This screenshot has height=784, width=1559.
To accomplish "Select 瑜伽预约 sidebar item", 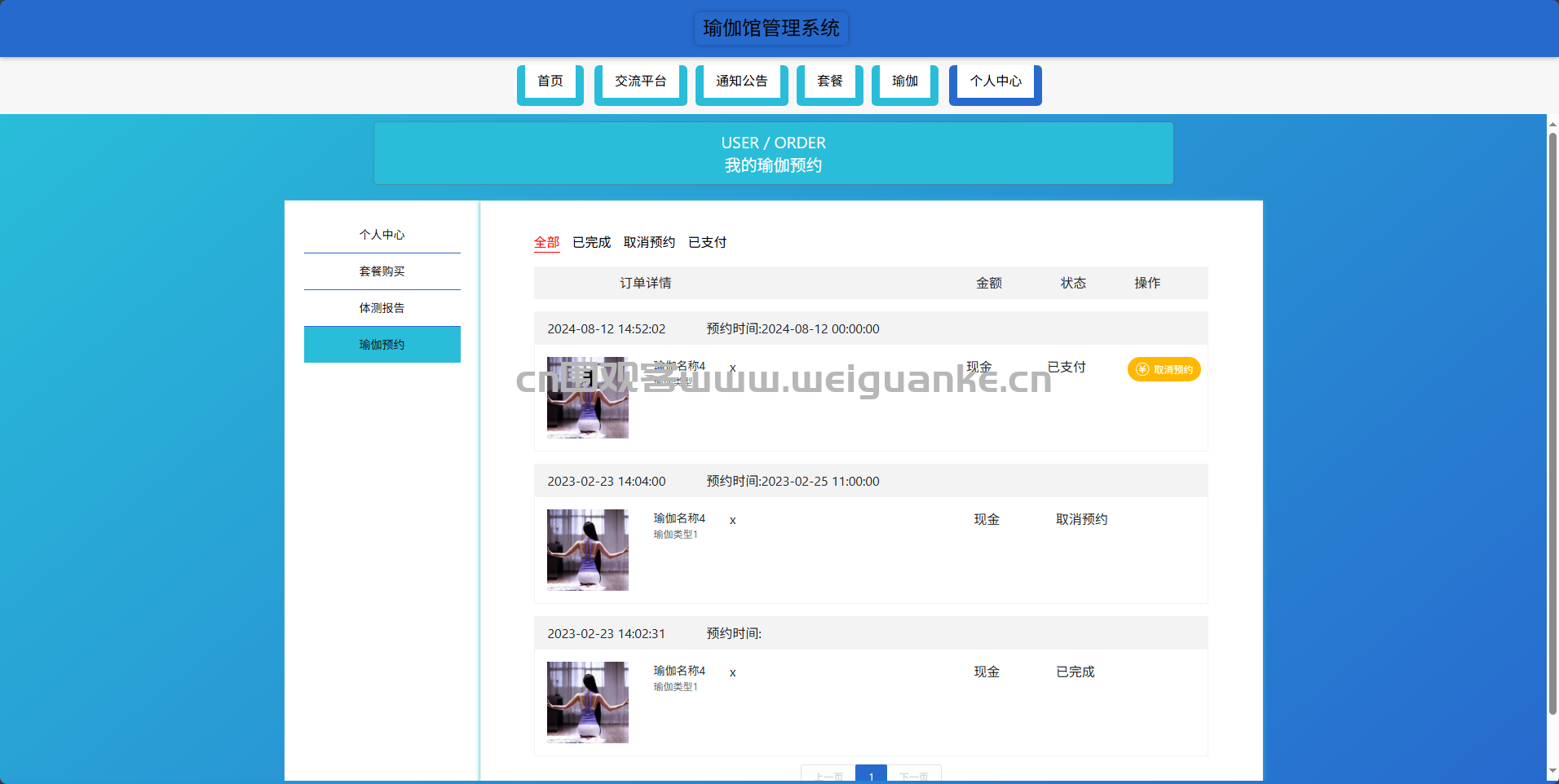I will 382,345.
